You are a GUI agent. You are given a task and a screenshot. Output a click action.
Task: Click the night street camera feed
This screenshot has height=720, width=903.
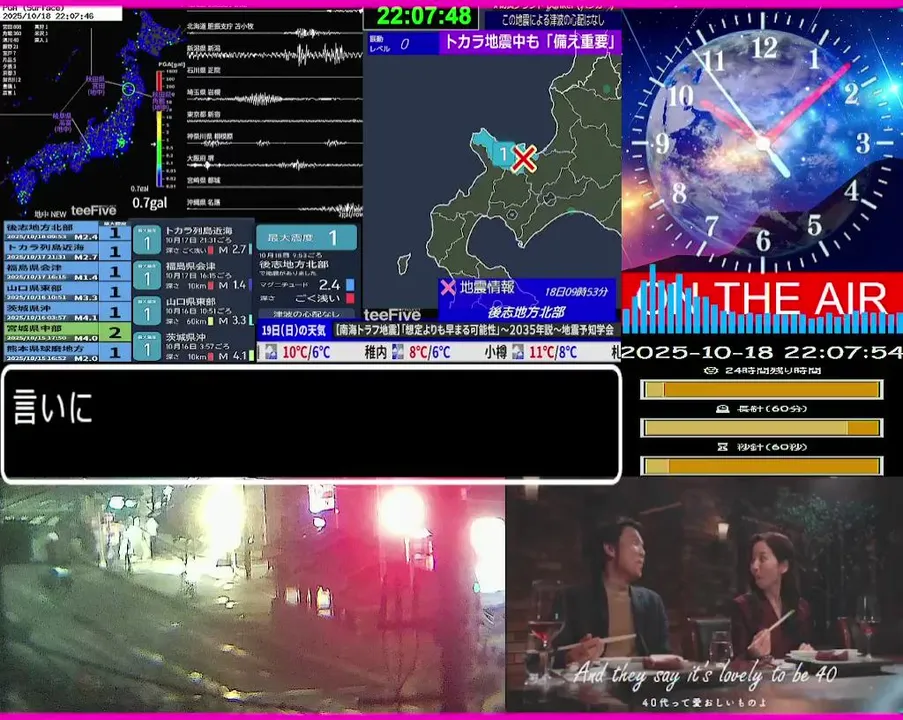pyautogui.click(x=252, y=598)
